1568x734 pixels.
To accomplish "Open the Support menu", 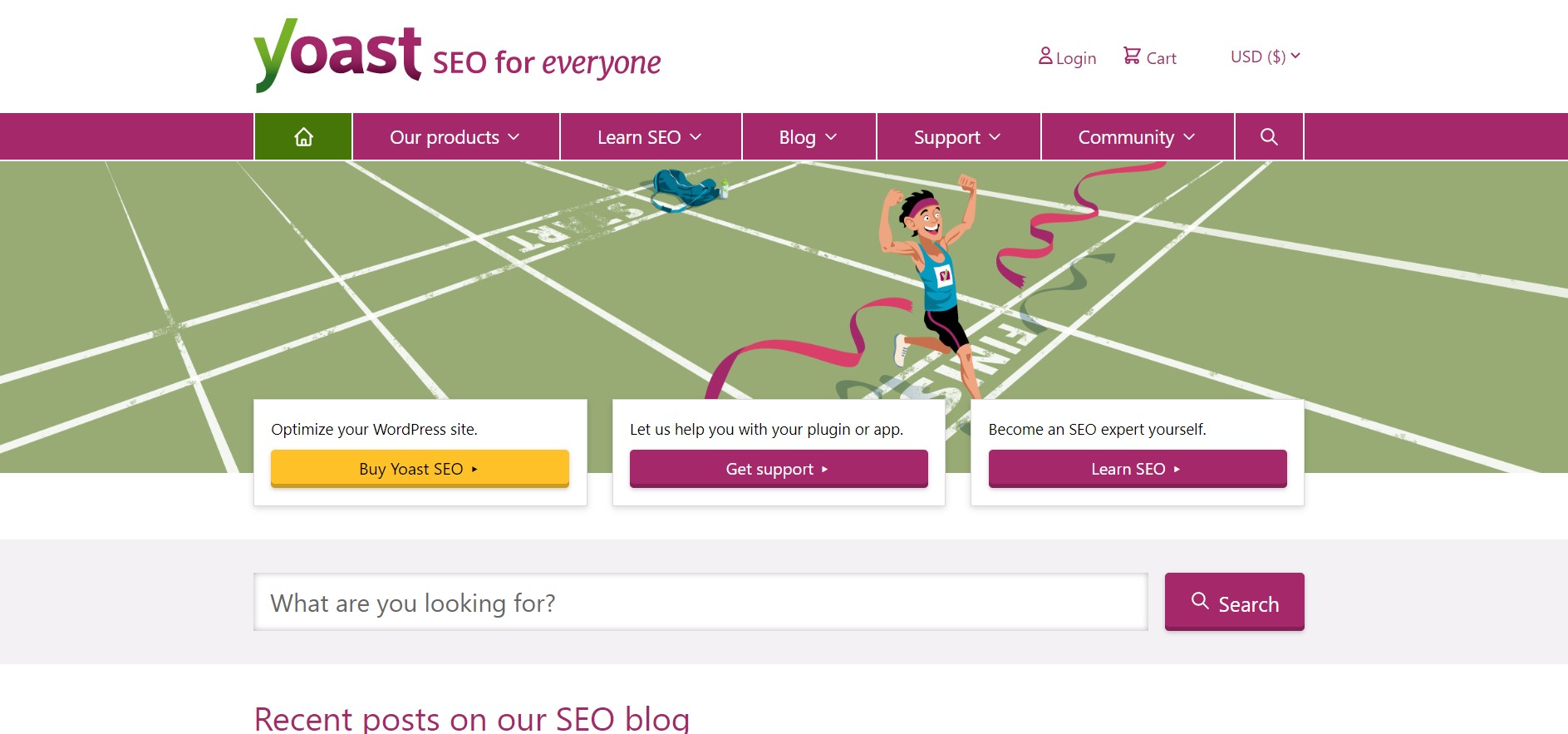I will (x=957, y=137).
